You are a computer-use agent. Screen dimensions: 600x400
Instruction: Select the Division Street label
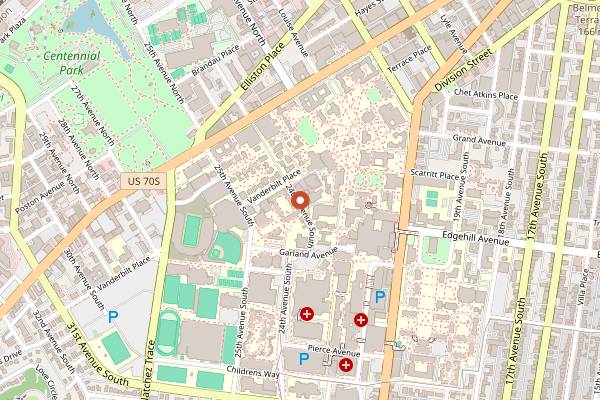coord(464,70)
